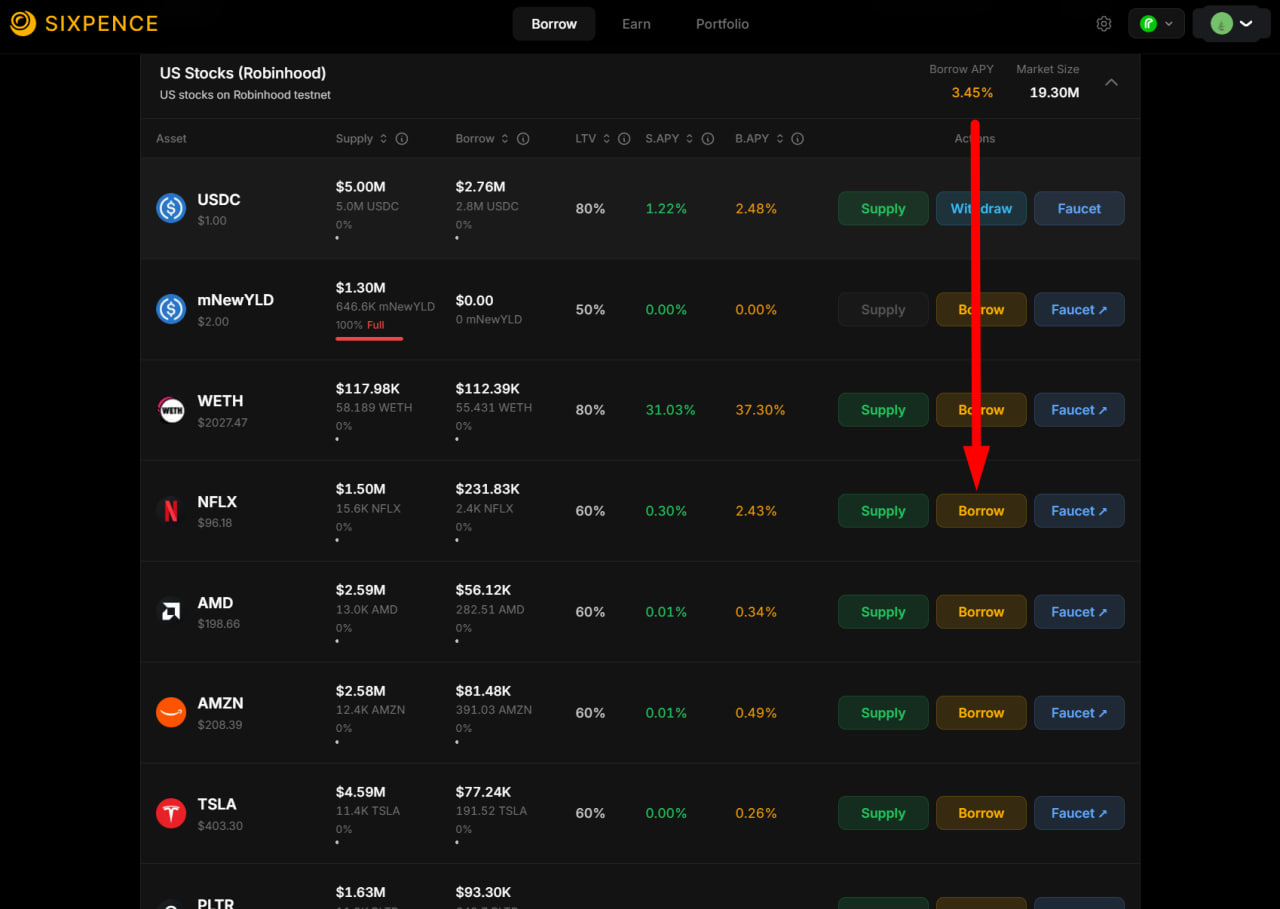1280x909 pixels.
Task: Click Faucet button for USDC
Action: click(x=1079, y=208)
